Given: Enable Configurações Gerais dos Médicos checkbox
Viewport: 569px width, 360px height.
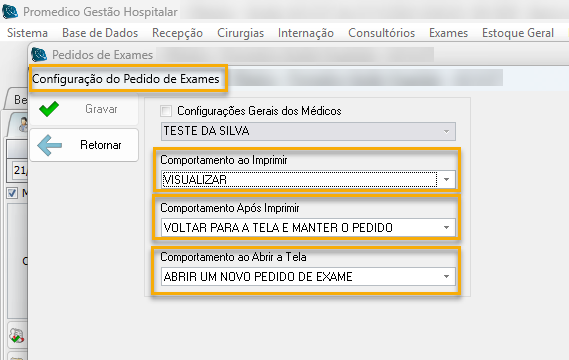Looking at the screenshot, I should (x=166, y=111).
